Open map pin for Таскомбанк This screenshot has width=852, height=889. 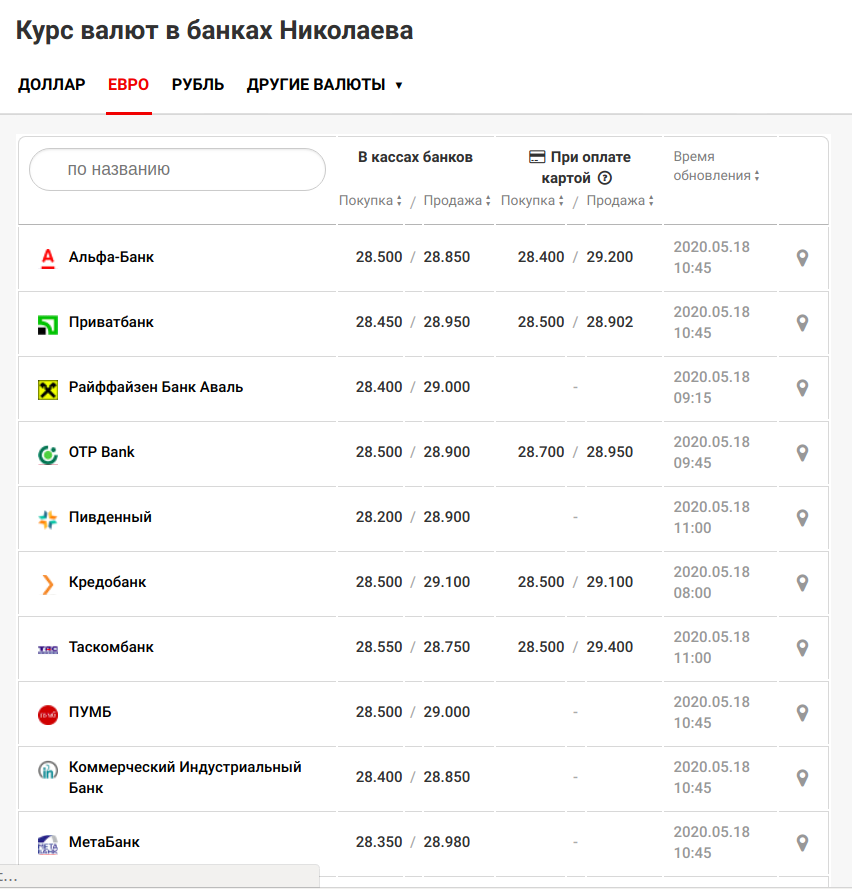click(802, 648)
